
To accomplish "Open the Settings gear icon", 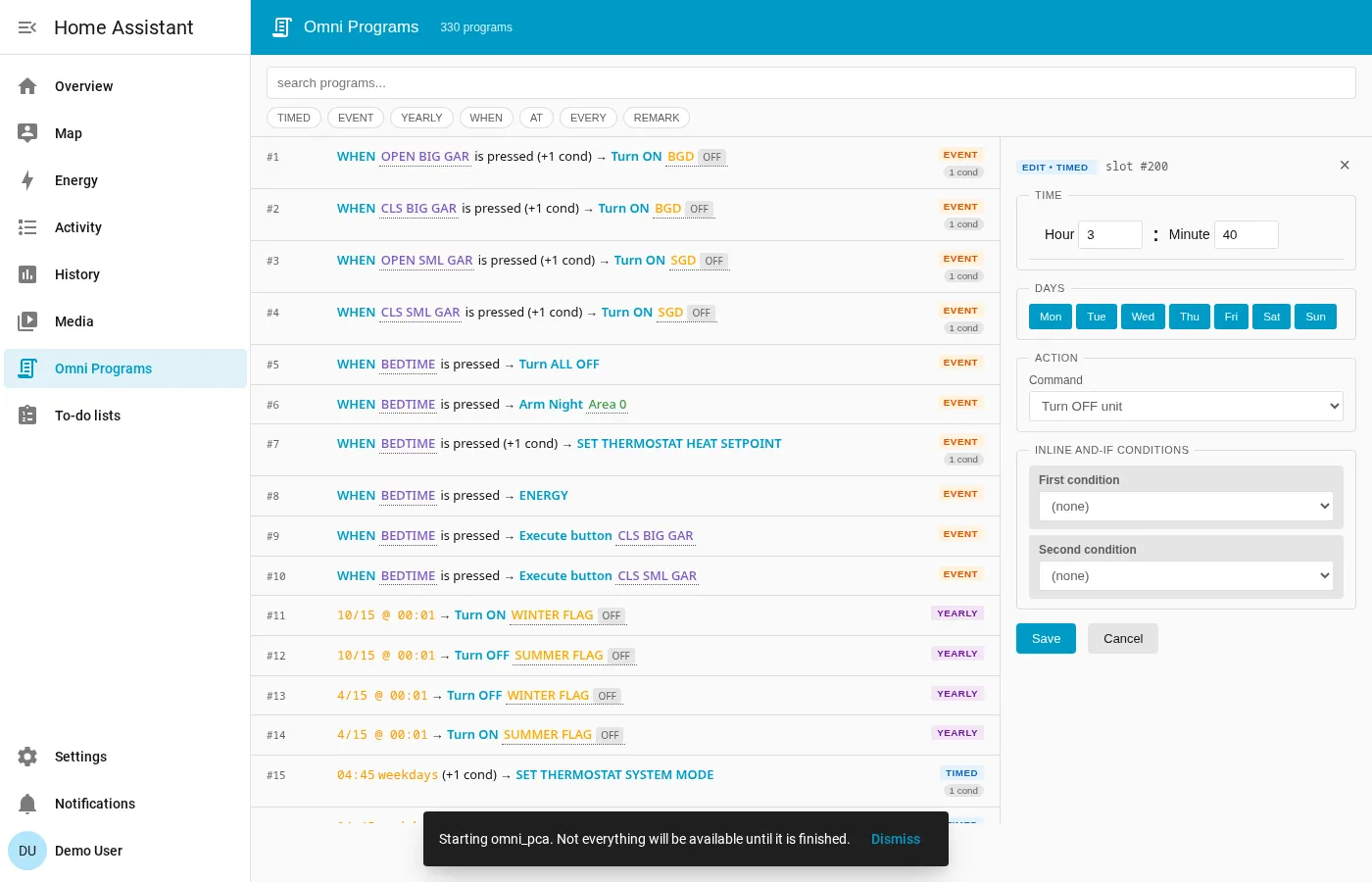I will pos(27,757).
